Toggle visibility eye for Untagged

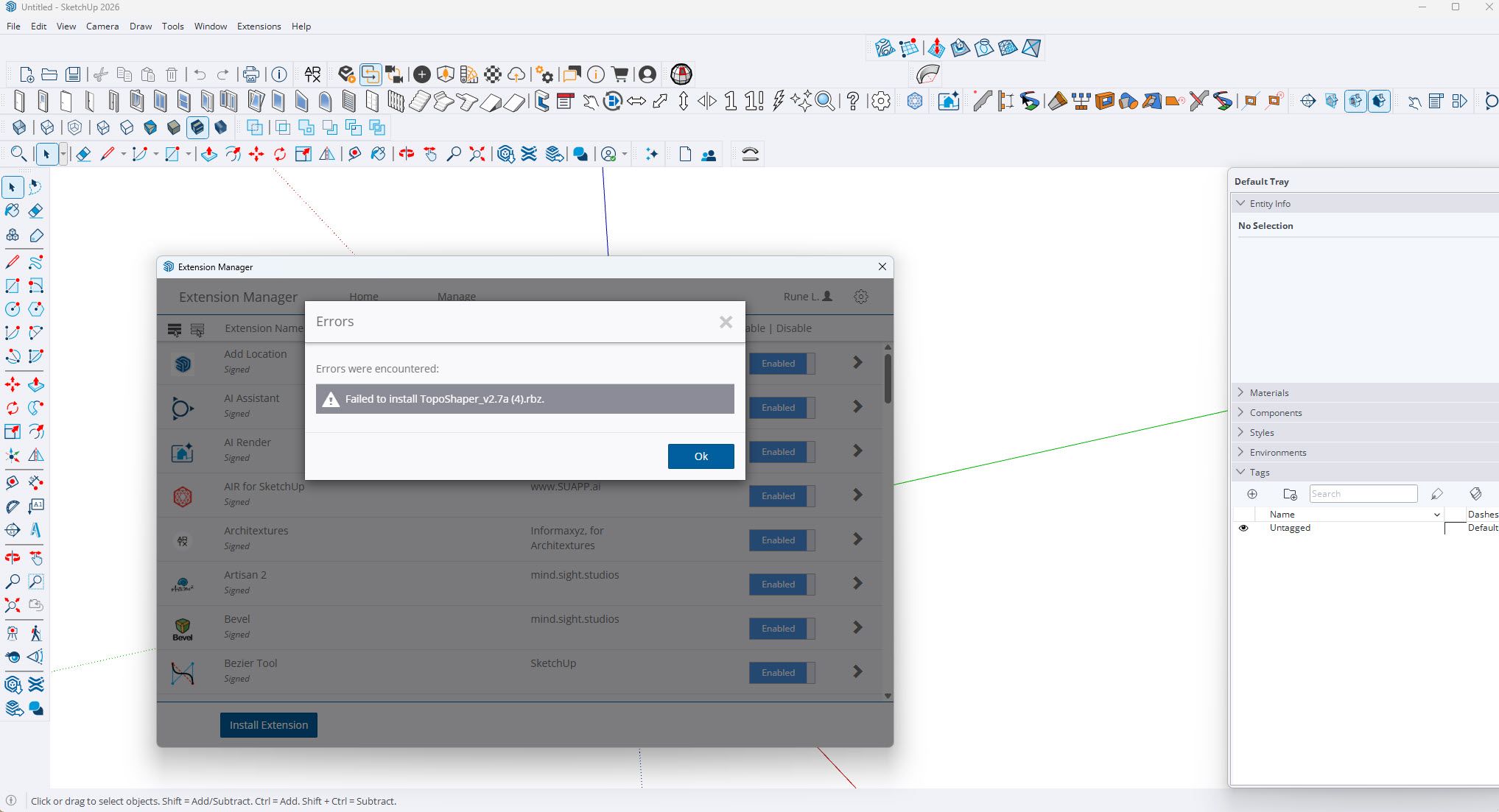pos(1243,528)
